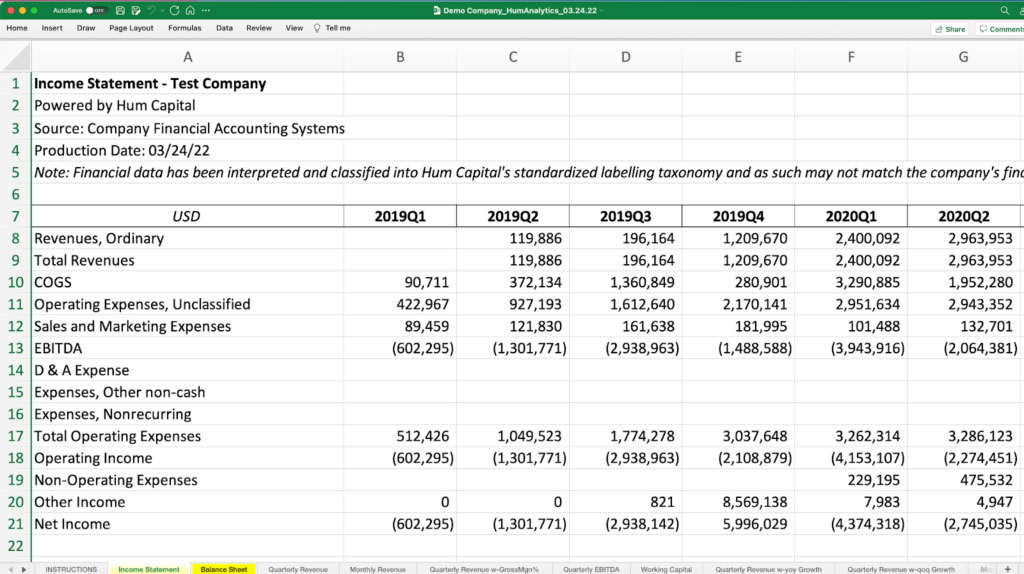
Task: Switch to the Balance Sheet sheet tab
Action: click(224, 569)
